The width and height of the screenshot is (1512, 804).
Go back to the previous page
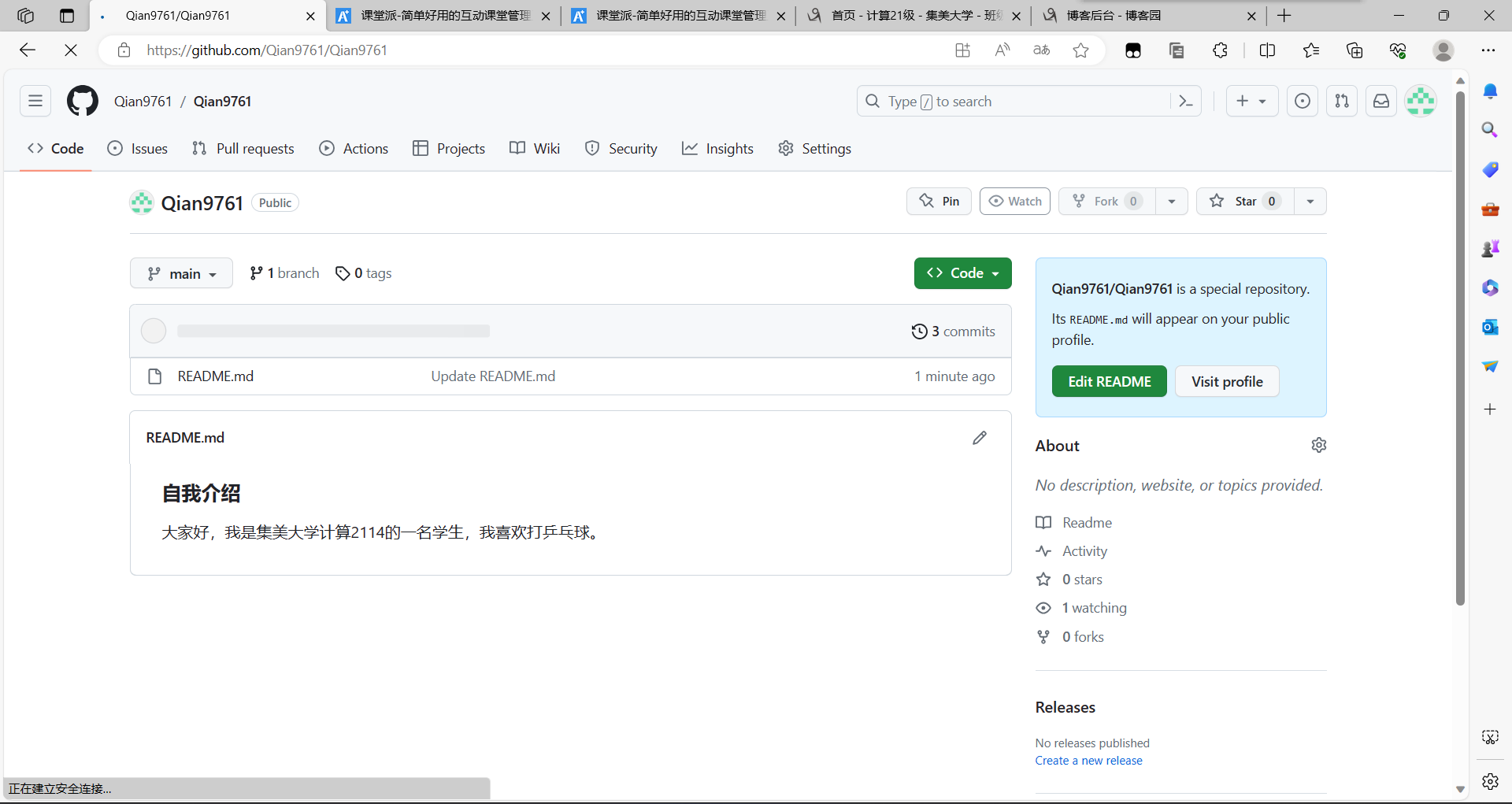coord(28,50)
